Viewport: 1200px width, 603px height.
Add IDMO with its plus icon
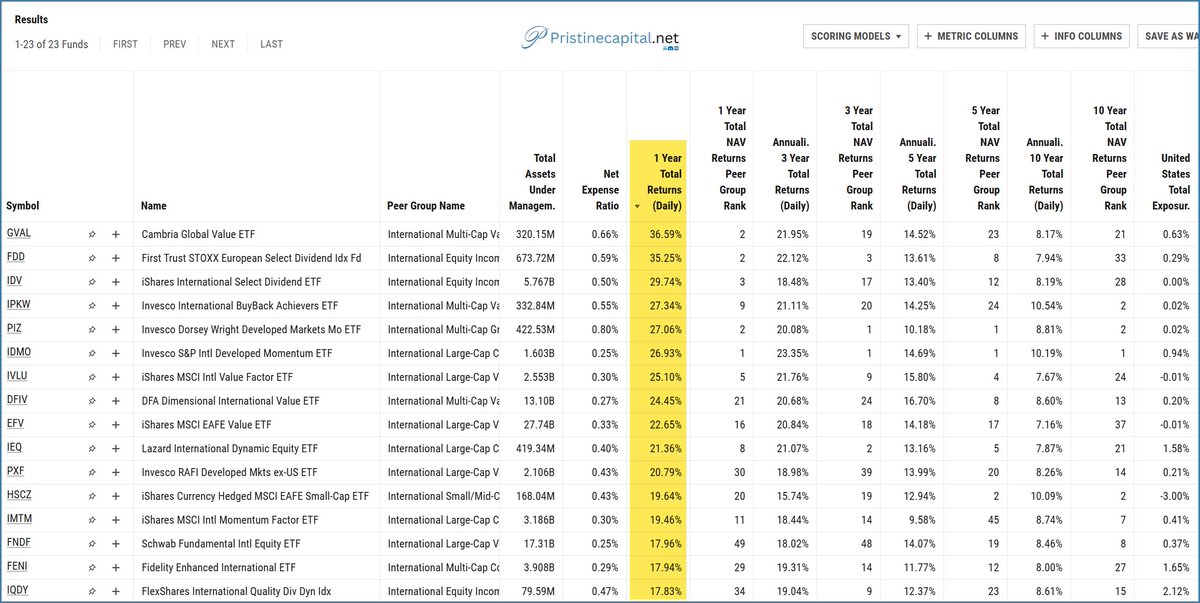[x=116, y=353]
